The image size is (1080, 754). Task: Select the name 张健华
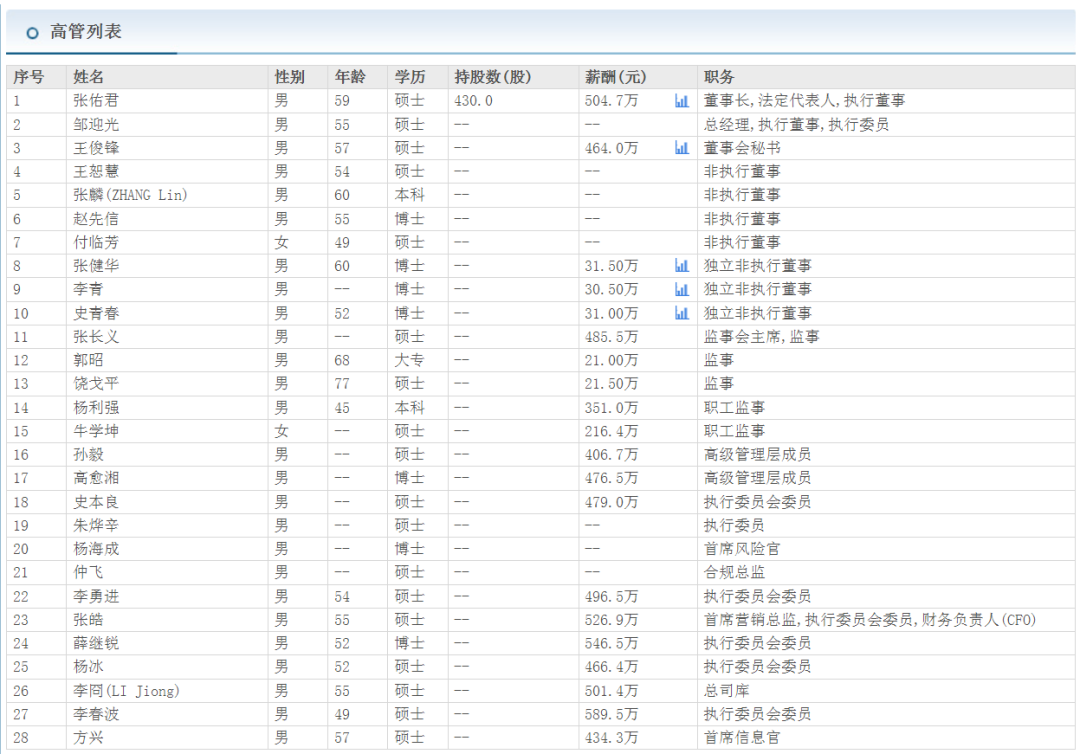click(96, 266)
